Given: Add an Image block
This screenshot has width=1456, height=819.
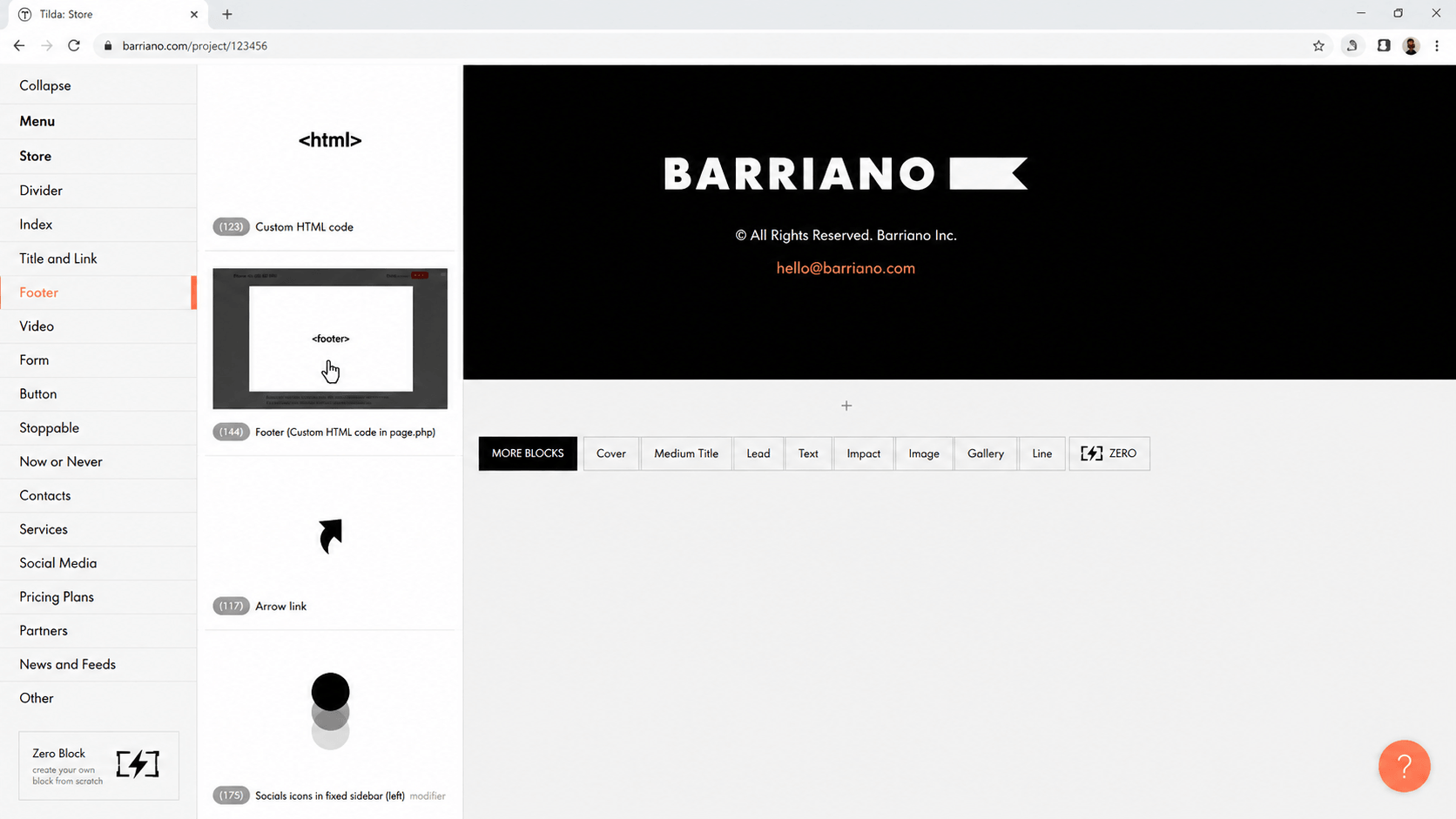Looking at the screenshot, I should 924,453.
